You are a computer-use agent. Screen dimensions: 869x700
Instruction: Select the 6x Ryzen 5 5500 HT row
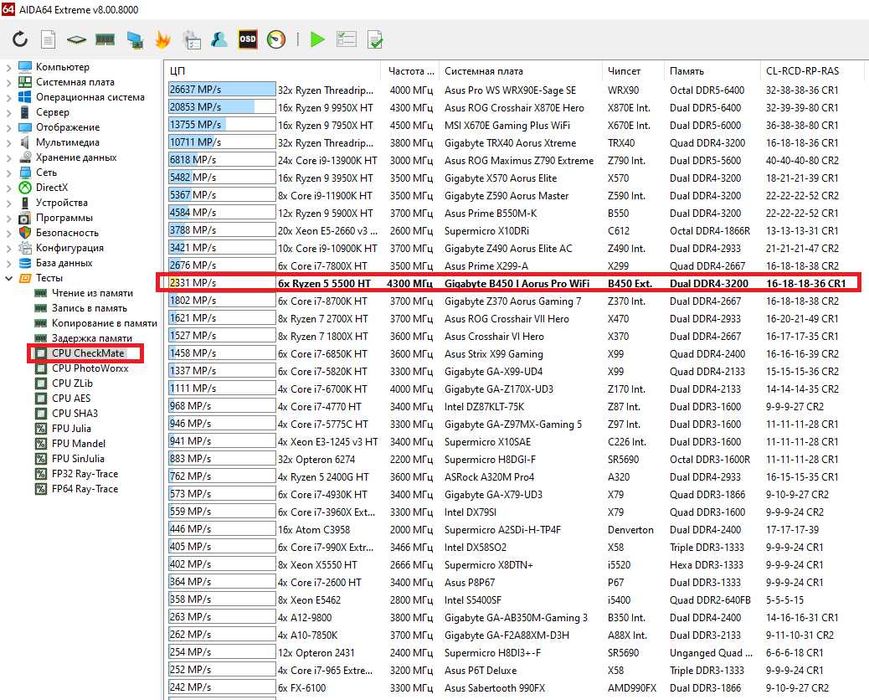click(509, 283)
